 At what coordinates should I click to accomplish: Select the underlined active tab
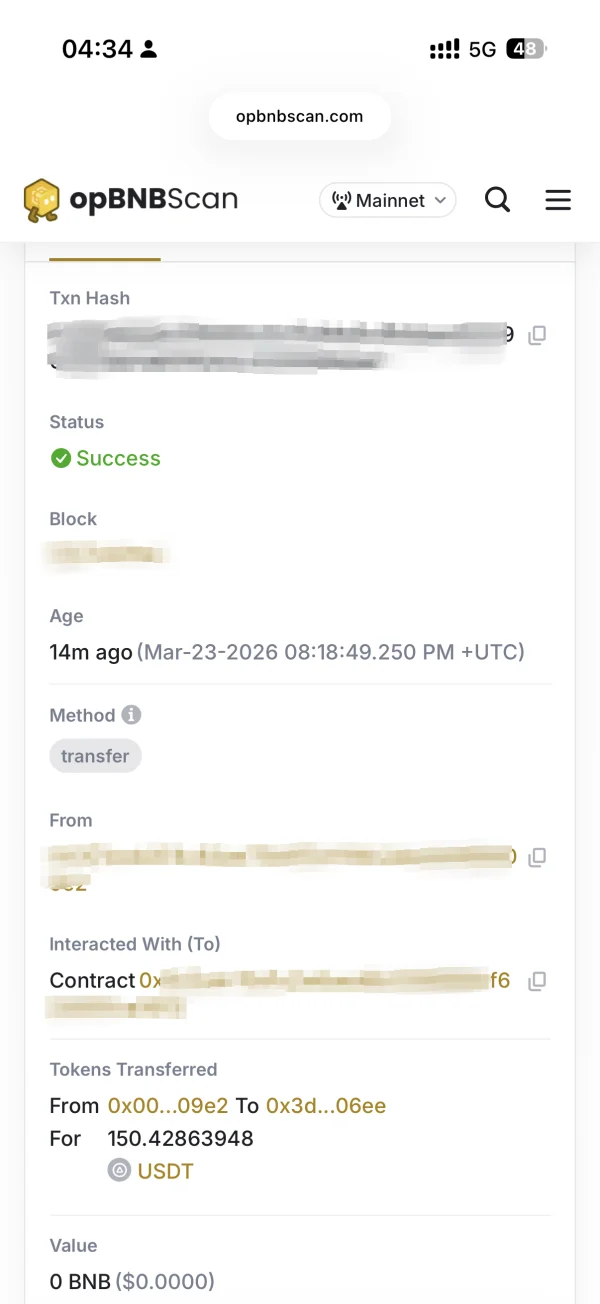pos(105,252)
